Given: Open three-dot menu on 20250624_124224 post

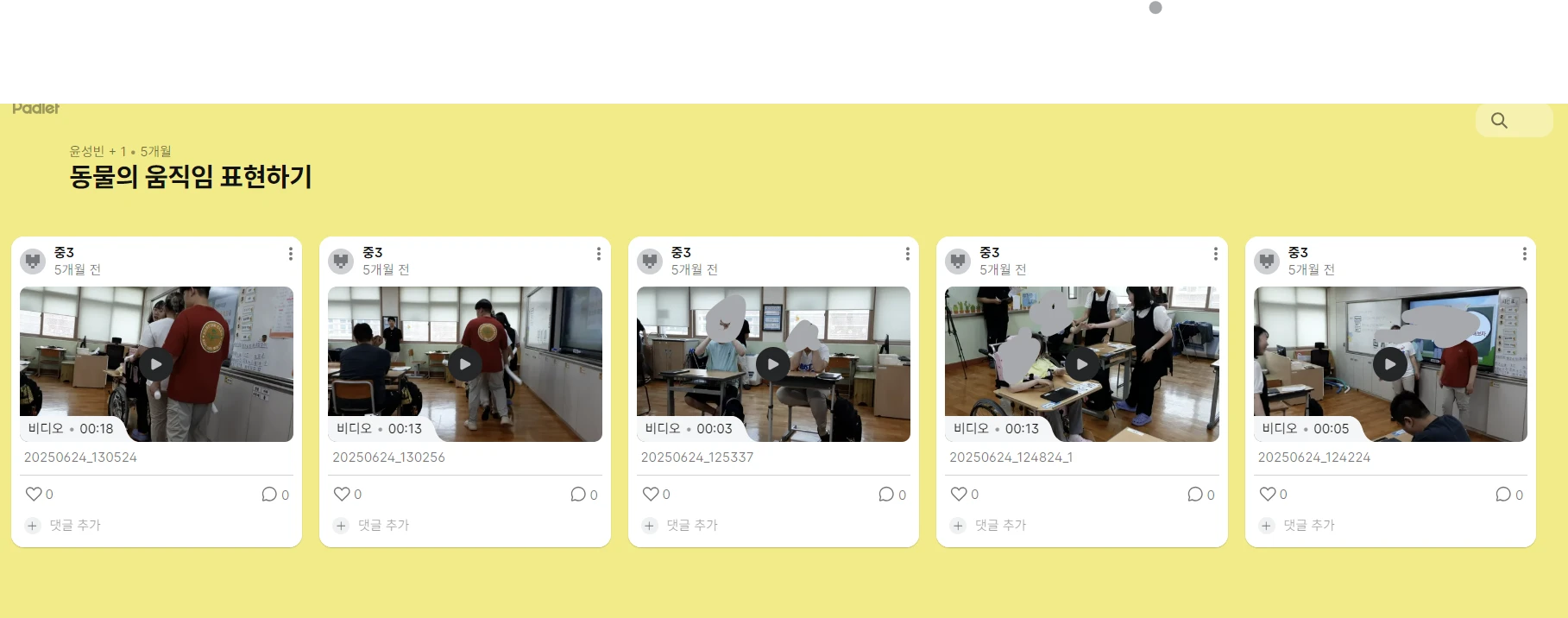Looking at the screenshot, I should tap(1525, 254).
